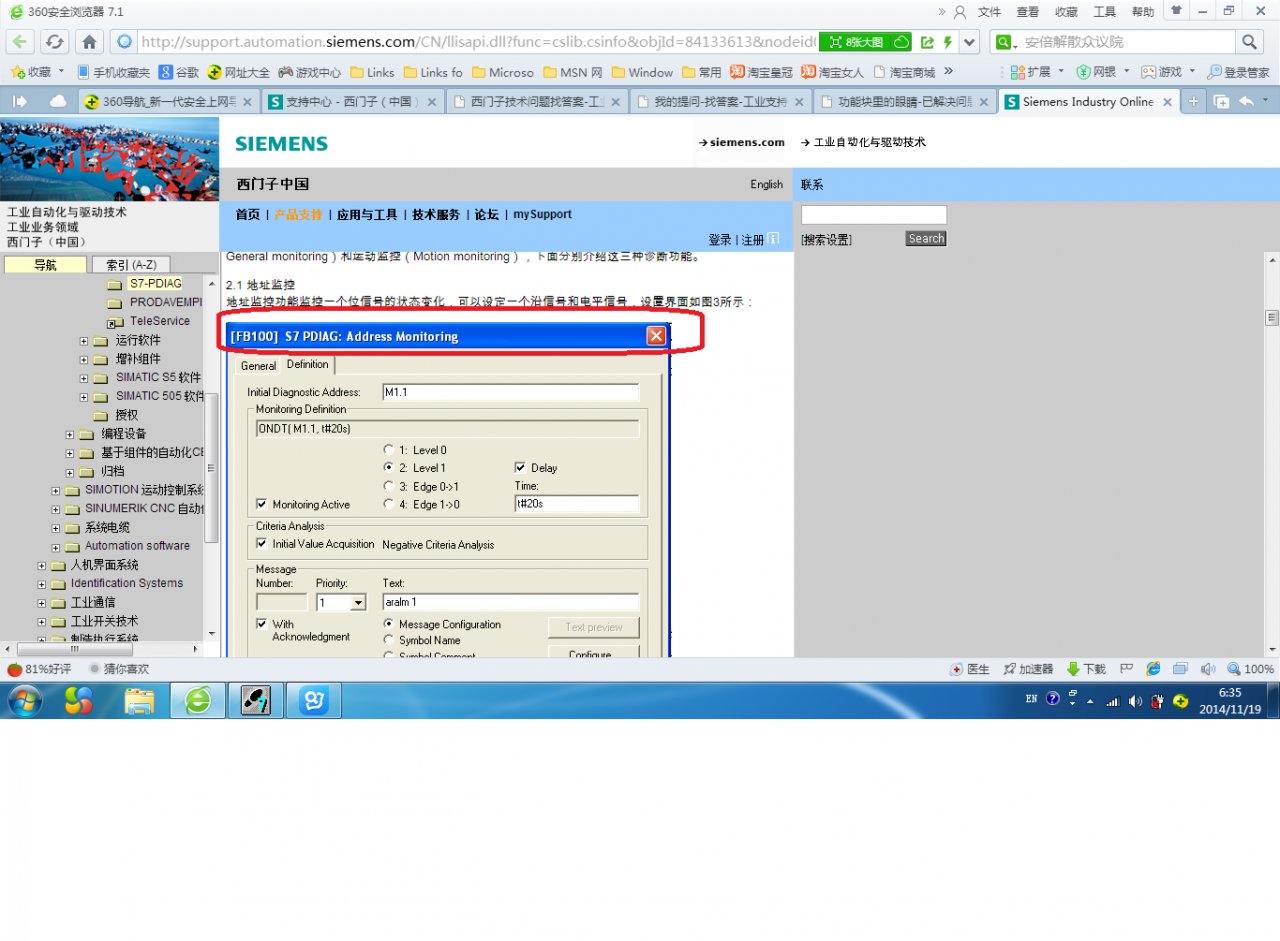
Task: Open the 360导航 browser tab
Action: (x=169, y=101)
